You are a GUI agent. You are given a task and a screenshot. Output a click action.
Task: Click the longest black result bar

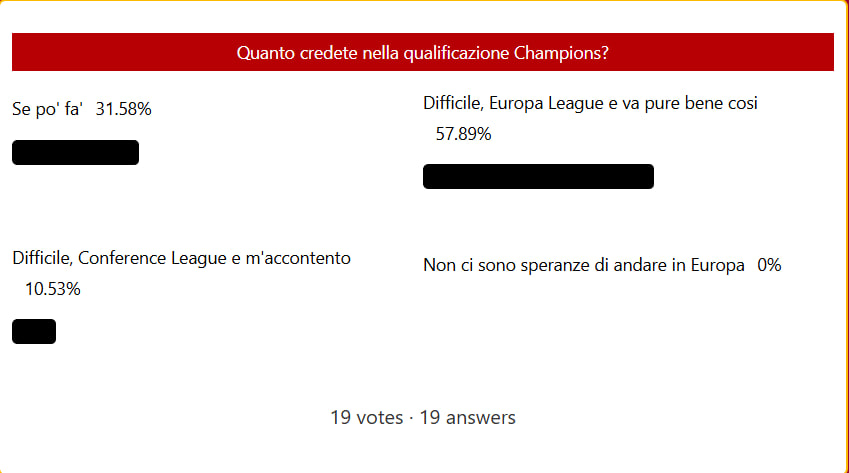(538, 176)
